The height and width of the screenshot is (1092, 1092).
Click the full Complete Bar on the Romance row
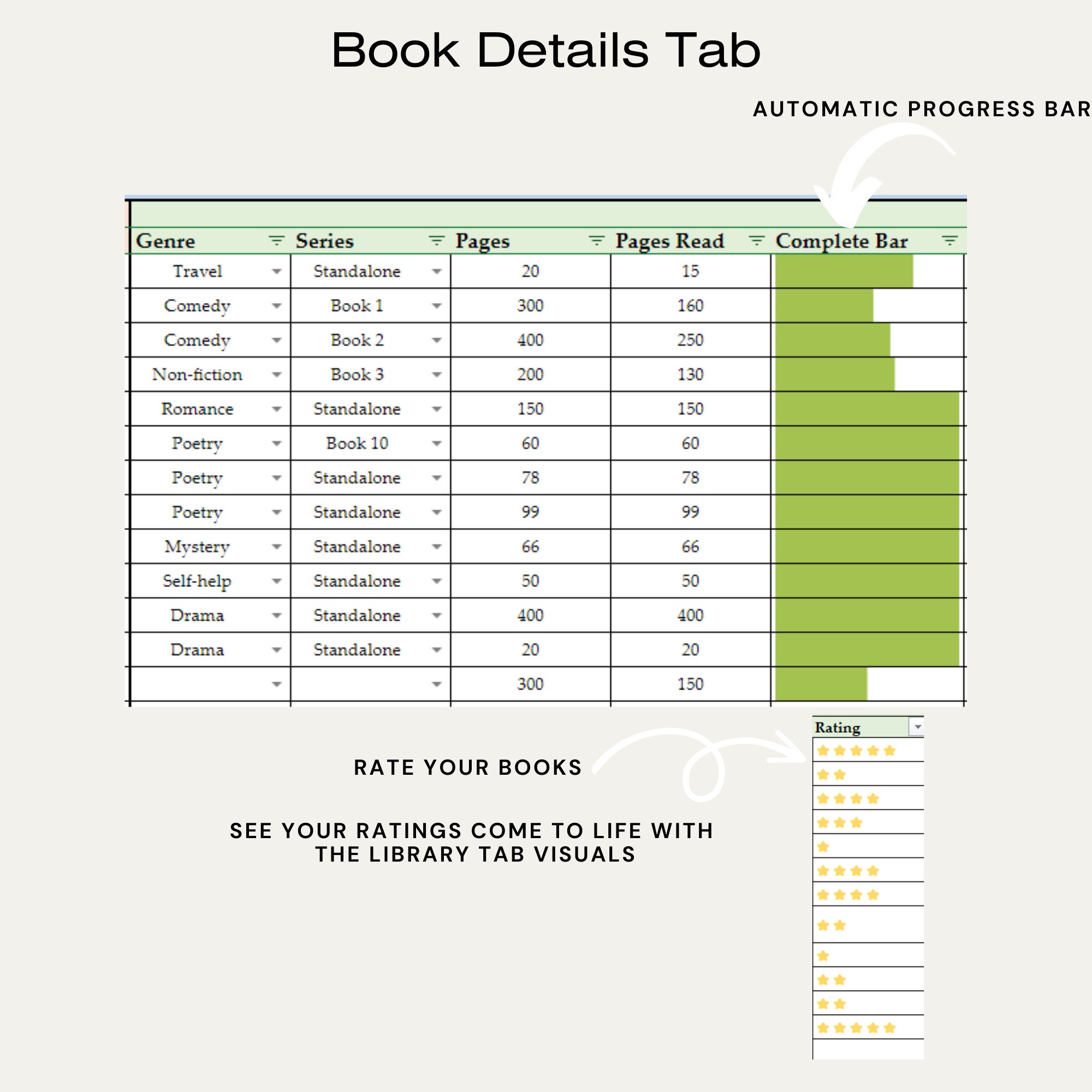869,408
